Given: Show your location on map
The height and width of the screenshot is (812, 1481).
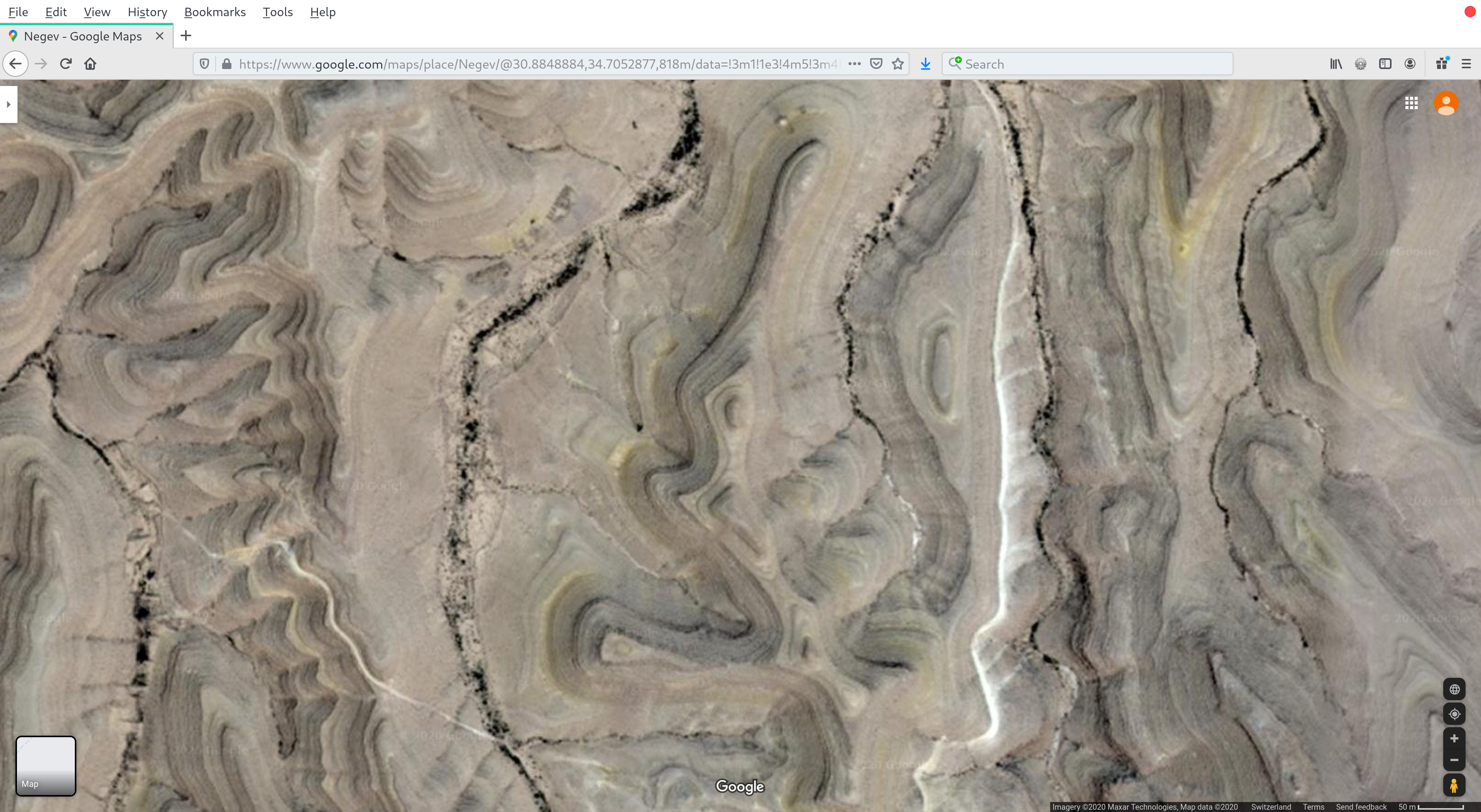Looking at the screenshot, I should tap(1454, 714).
